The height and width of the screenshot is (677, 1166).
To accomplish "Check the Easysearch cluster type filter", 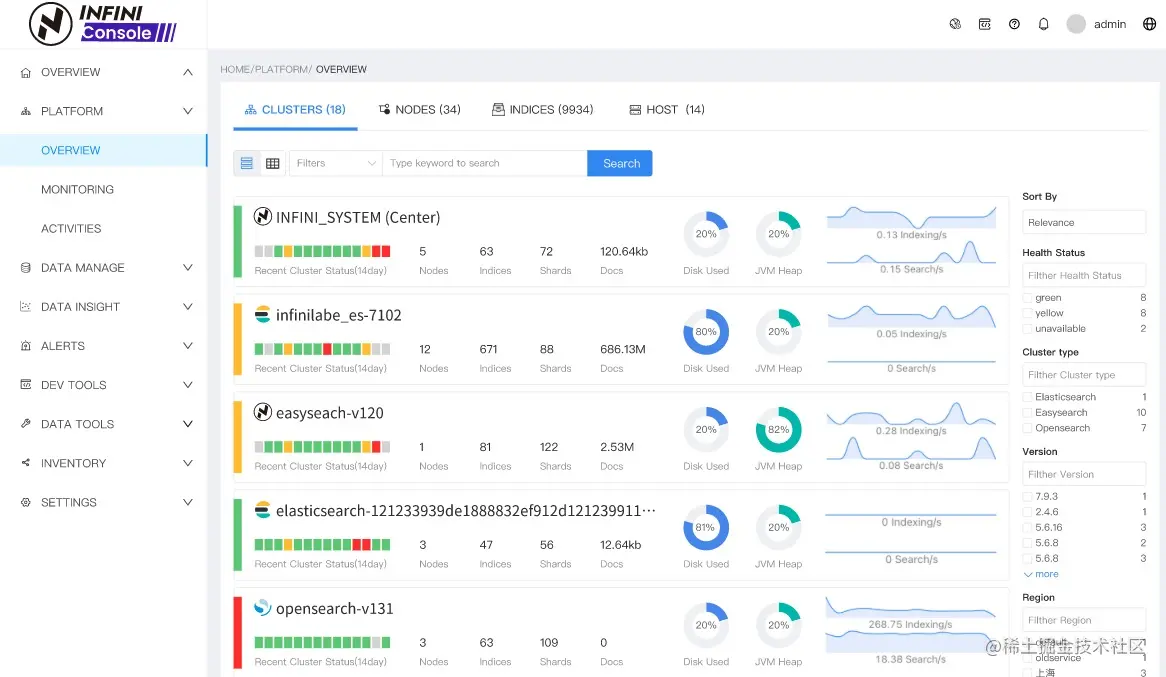I will [x=1028, y=413].
